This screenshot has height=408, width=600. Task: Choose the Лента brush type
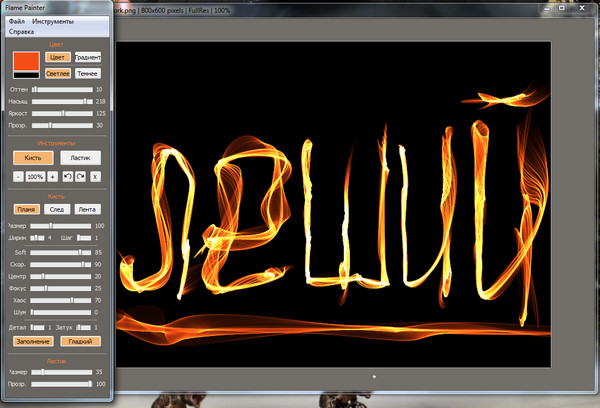pyautogui.click(x=88, y=209)
